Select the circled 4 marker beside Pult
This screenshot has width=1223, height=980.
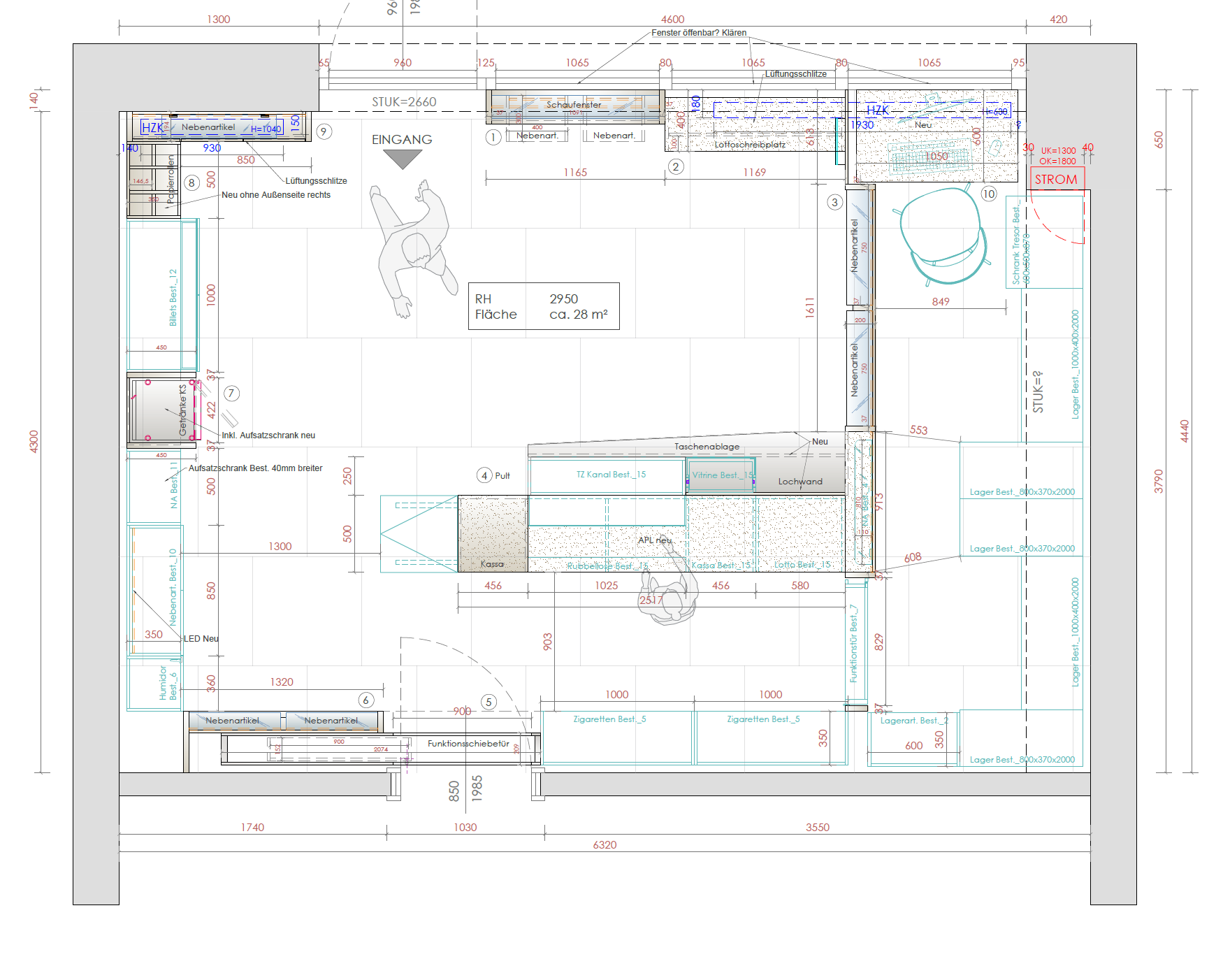click(484, 475)
